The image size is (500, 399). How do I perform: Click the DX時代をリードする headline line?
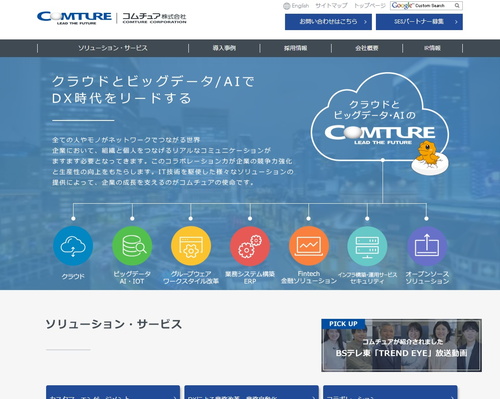point(122,98)
